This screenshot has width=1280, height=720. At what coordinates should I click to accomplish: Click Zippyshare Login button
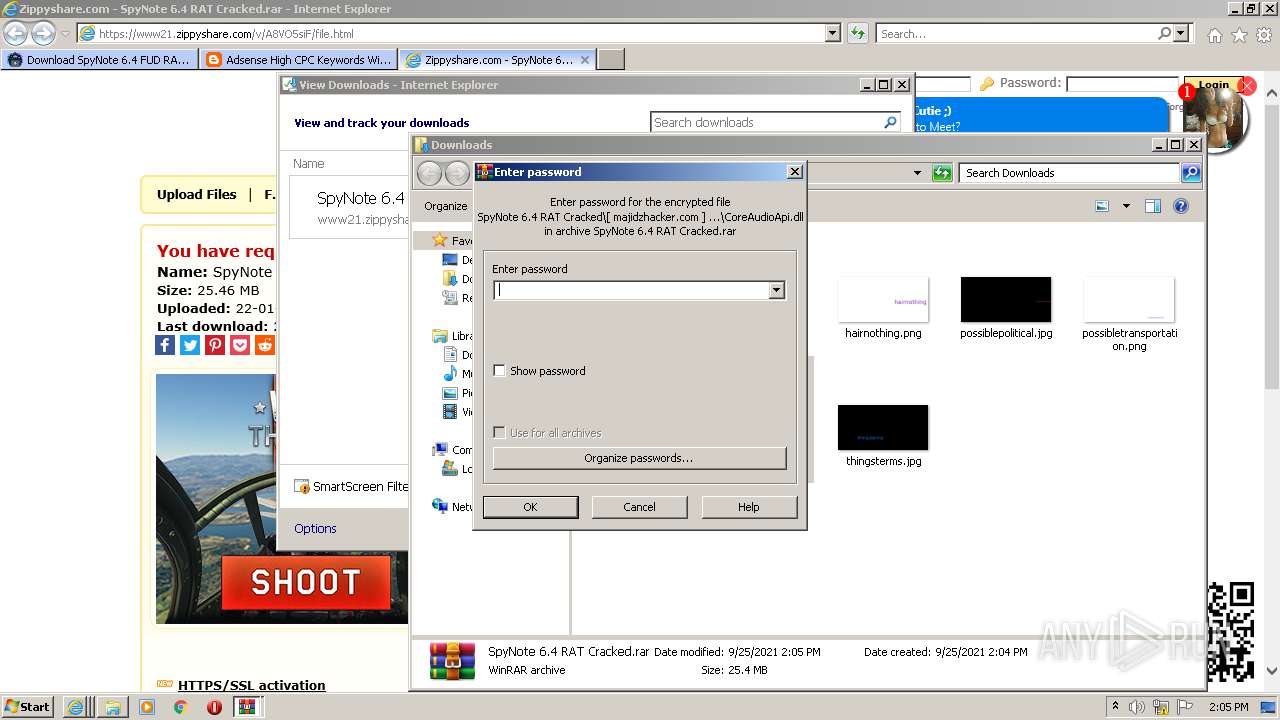(x=1213, y=85)
